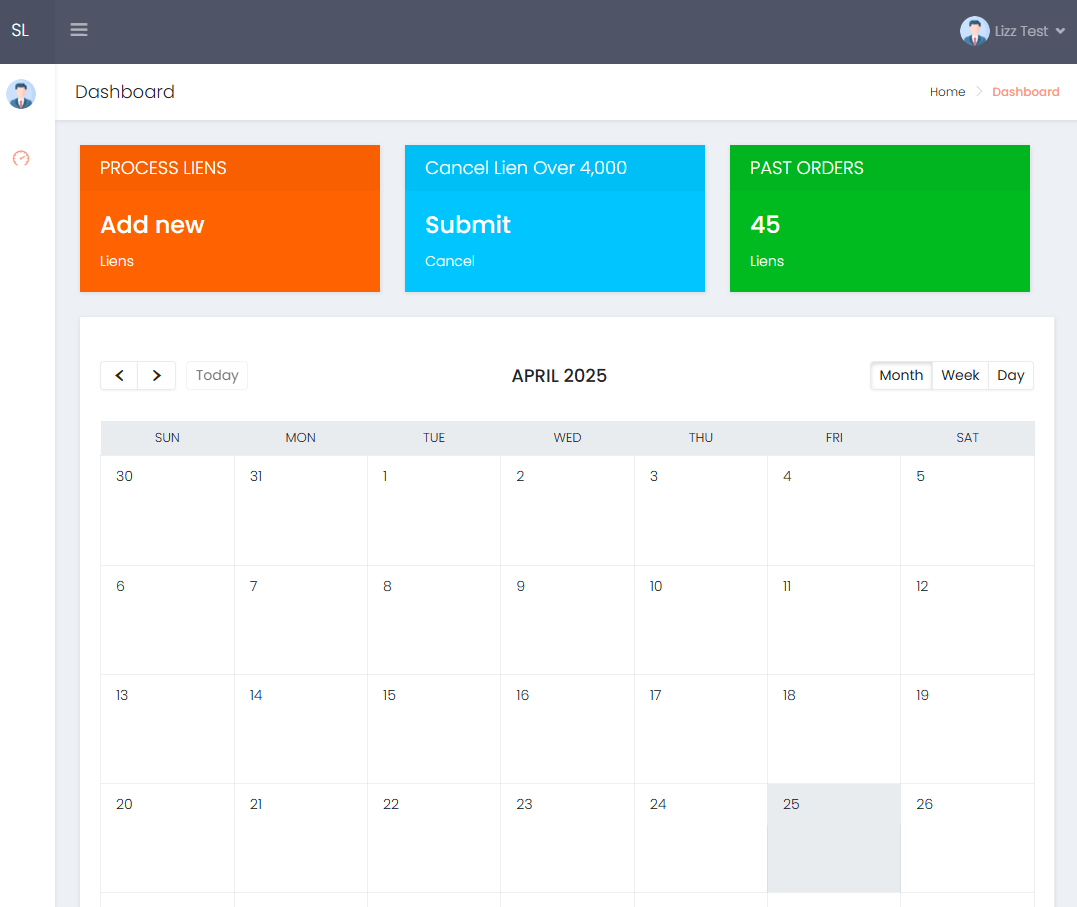
Task: Open the dashboard gauge icon in sidebar
Action: (x=21, y=158)
